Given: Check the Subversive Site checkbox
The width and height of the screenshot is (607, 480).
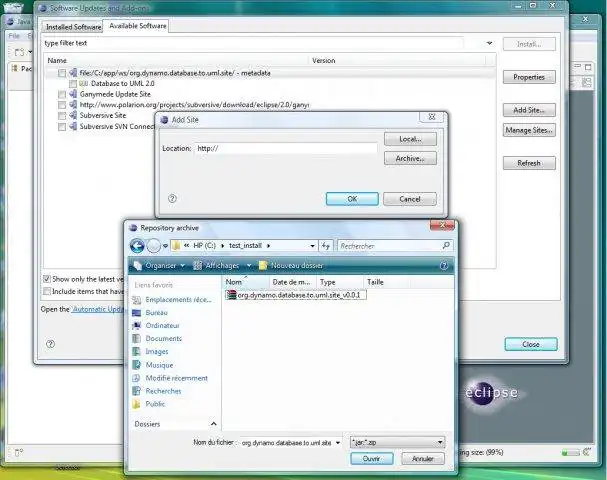Looking at the screenshot, I should pyautogui.click(x=62, y=116).
